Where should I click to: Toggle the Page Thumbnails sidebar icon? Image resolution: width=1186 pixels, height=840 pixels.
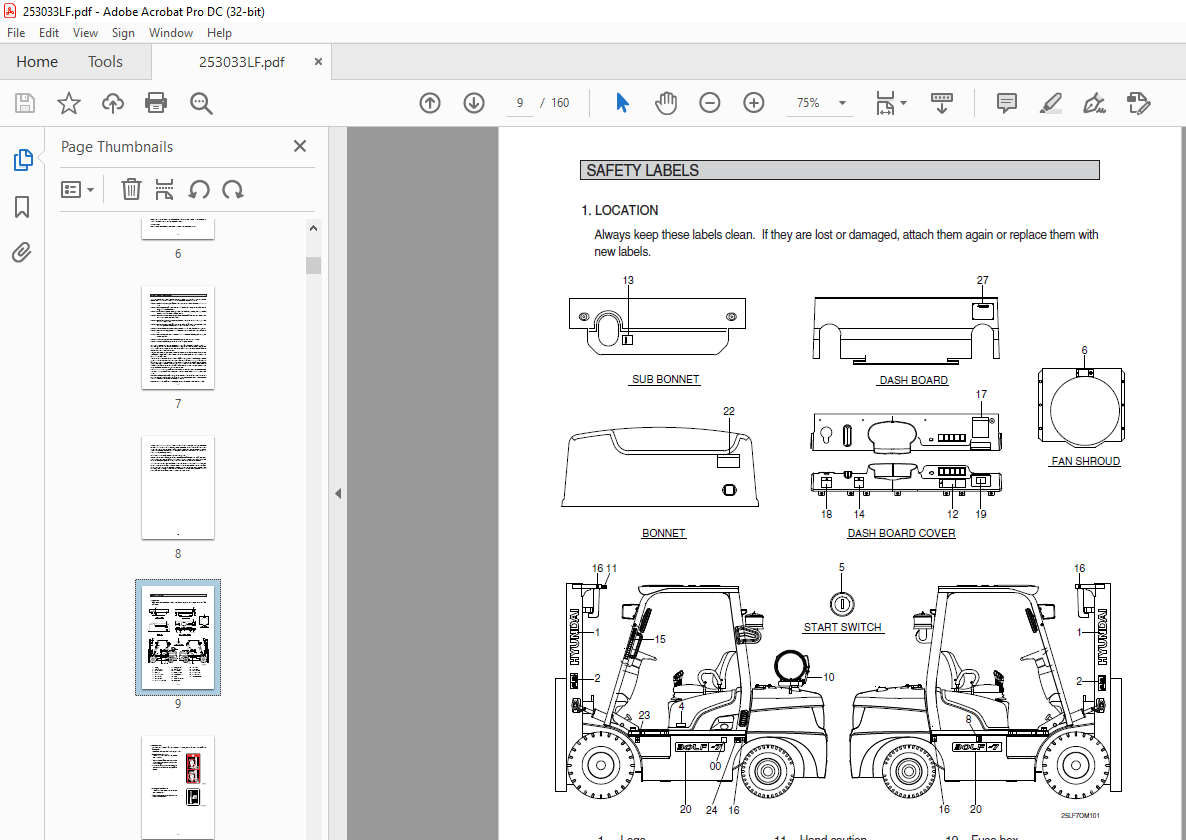(x=23, y=160)
